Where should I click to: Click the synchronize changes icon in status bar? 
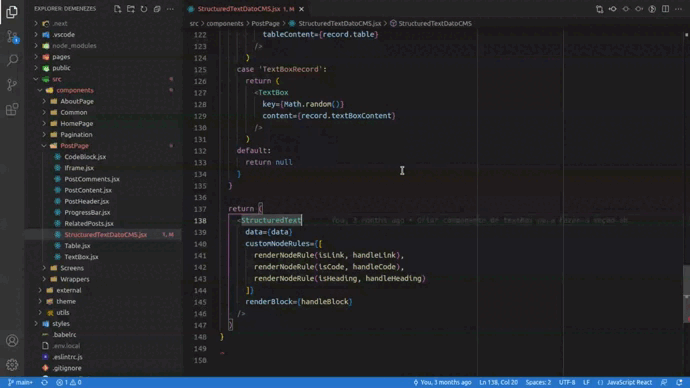click(44, 382)
